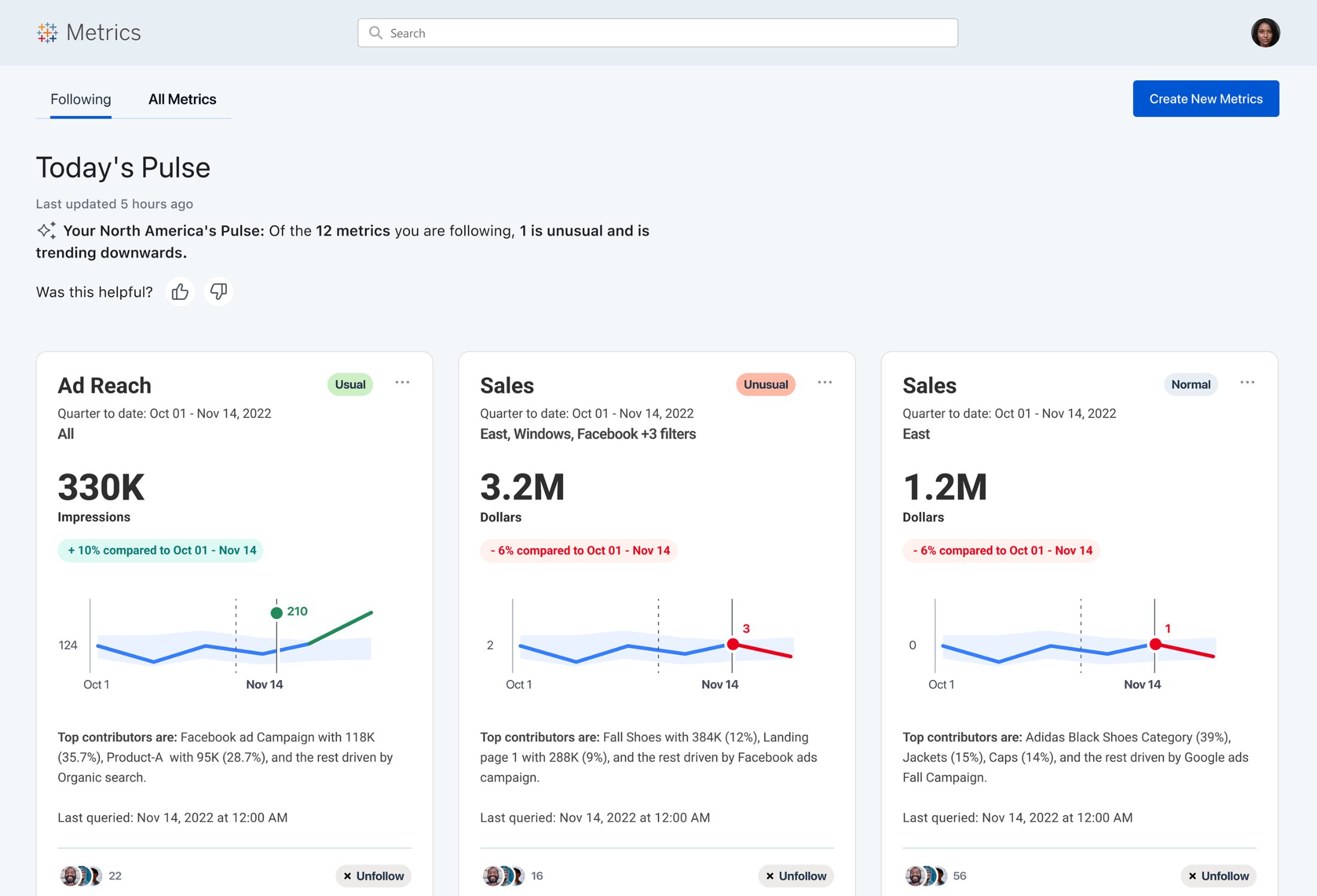Open the Ad Reach card more options menu
Screen dimensions: 1317x896
tap(402, 382)
